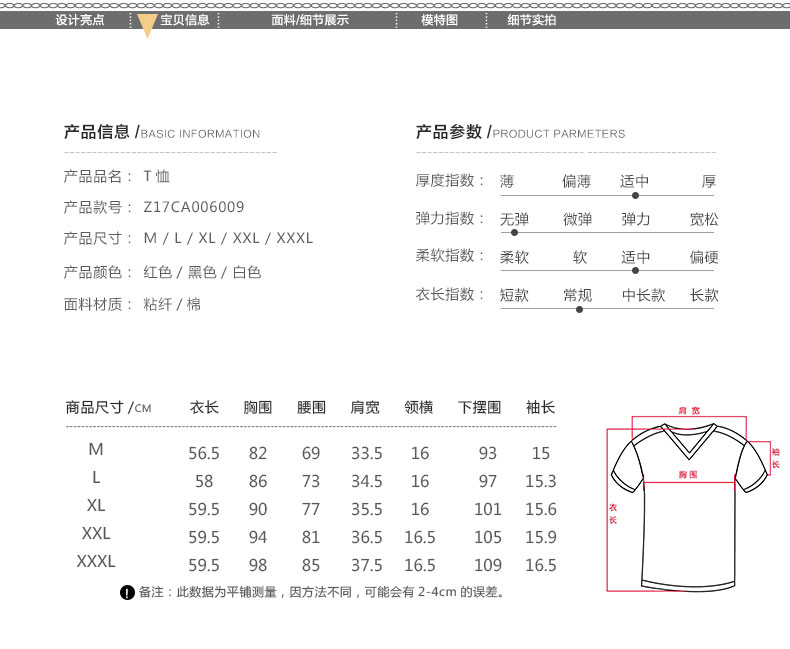Viewport: 790px width, 649px height.
Task: Open the 设计亮点 tab
Action: tap(80, 20)
